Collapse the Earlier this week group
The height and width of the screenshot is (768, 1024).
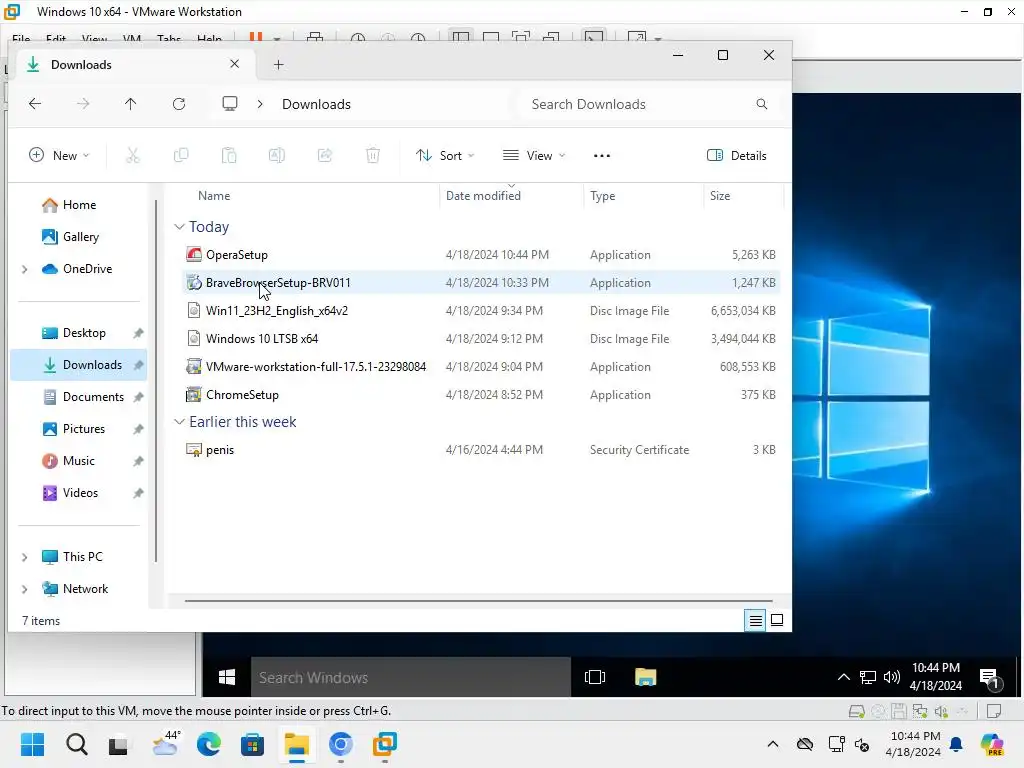pyautogui.click(x=179, y=422)
